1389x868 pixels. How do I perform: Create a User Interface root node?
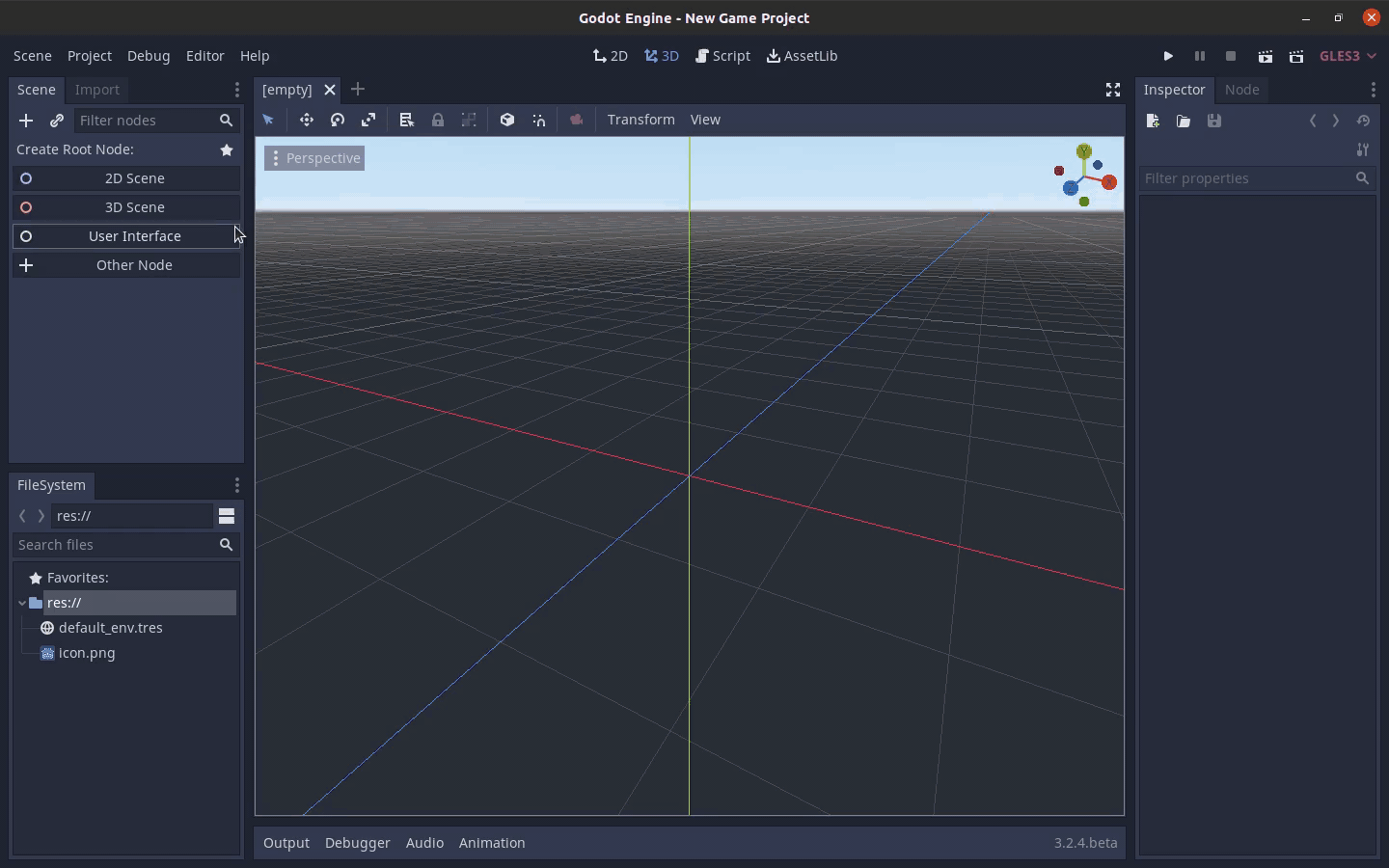(126, 236)
